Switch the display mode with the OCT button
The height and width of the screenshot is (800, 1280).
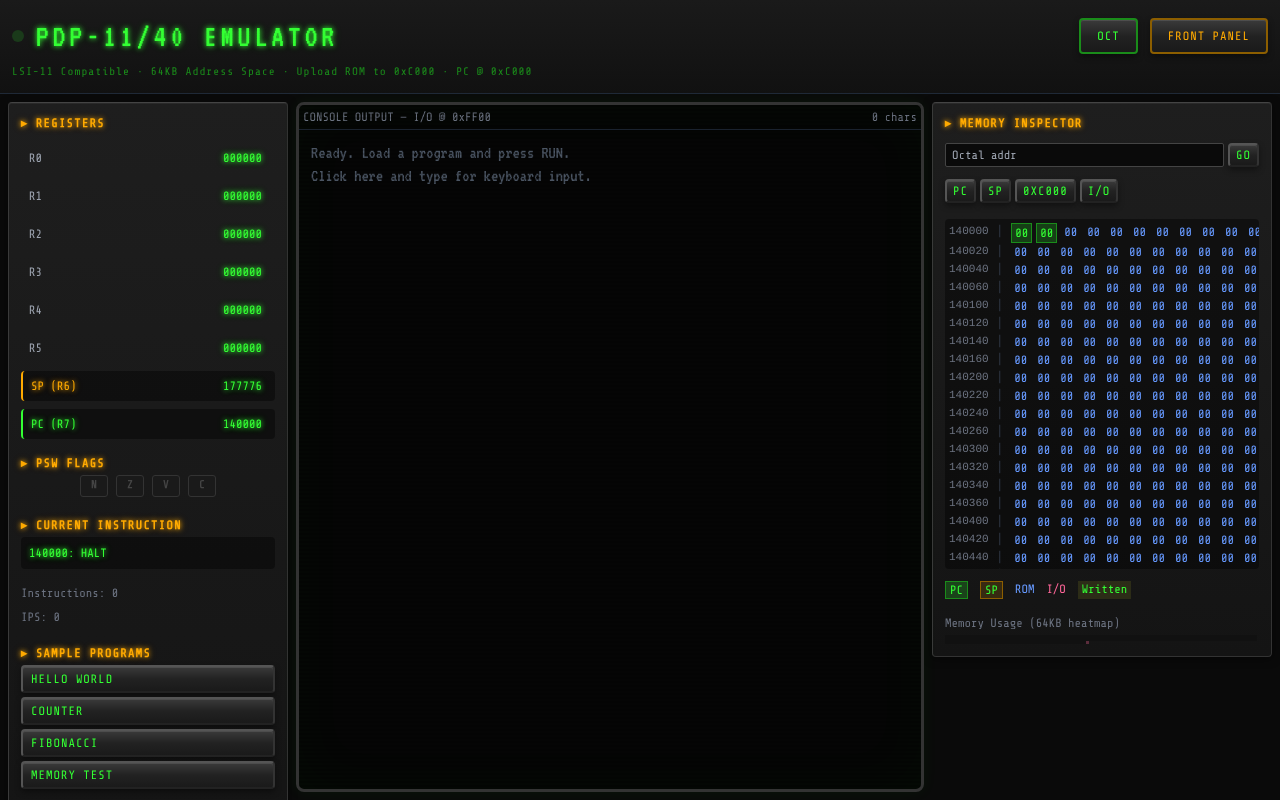[1108, 35]
